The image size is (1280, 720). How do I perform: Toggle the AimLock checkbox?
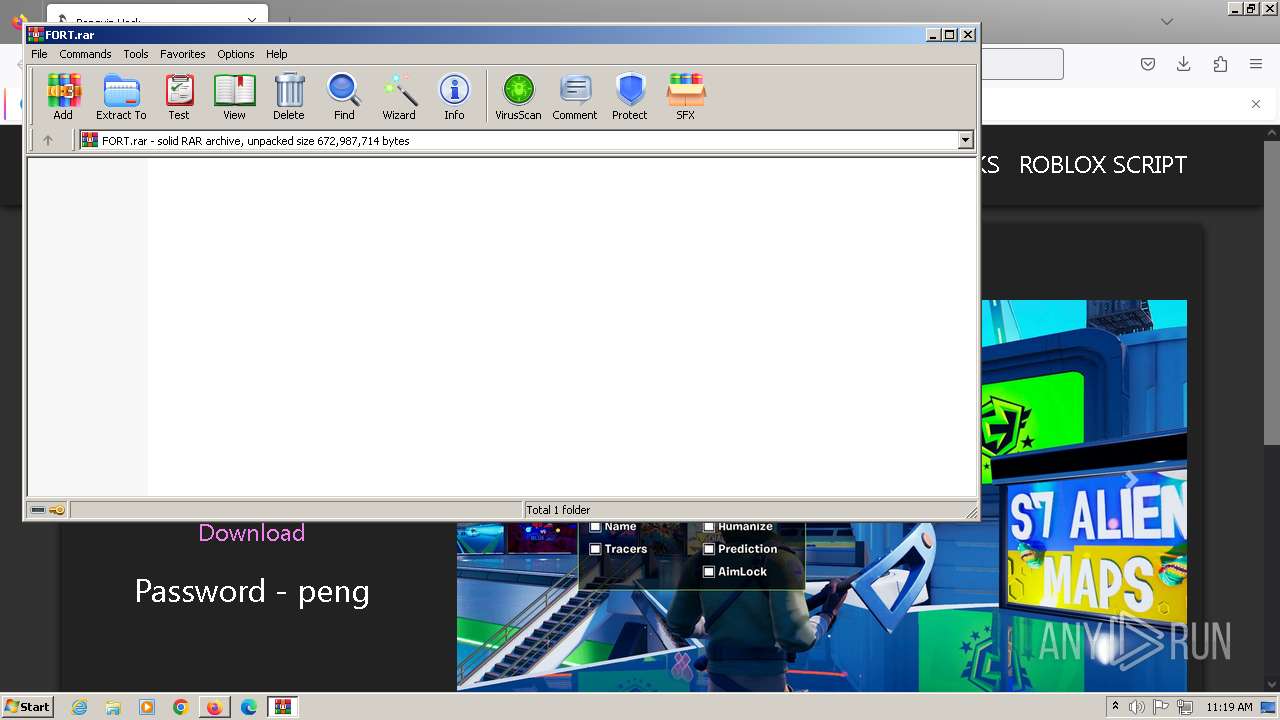click(x=709, y=572)
